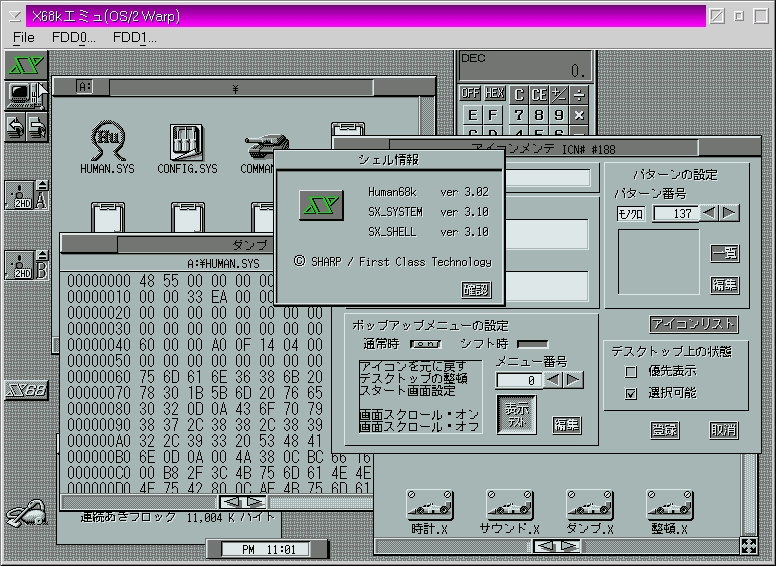Viewport: 776px width, 566px height.
Task: Select アイコンを元に戻す in the popup menu list
Action: [x=413, y=366]
